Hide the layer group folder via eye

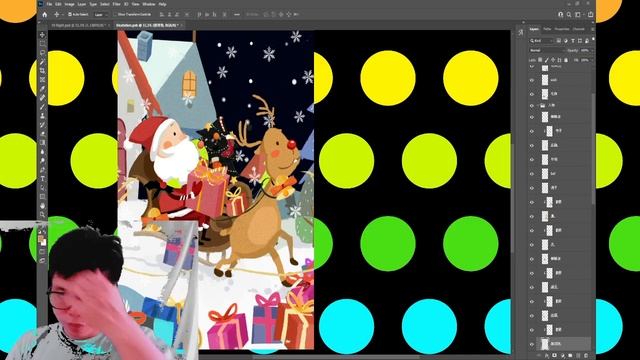[x=532, y=105]
